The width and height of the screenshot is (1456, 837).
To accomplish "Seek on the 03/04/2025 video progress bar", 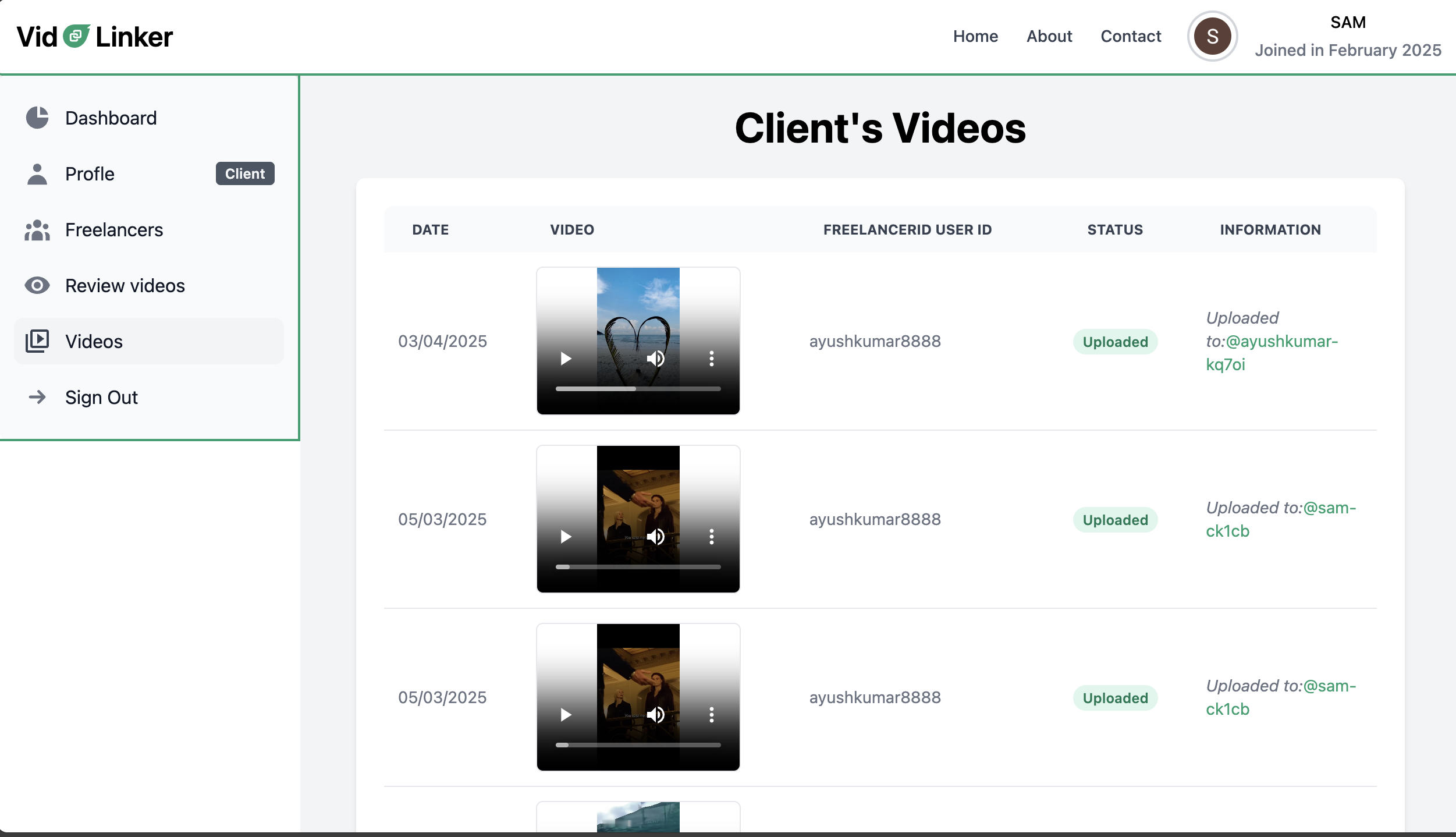I will tap(638, 389).
